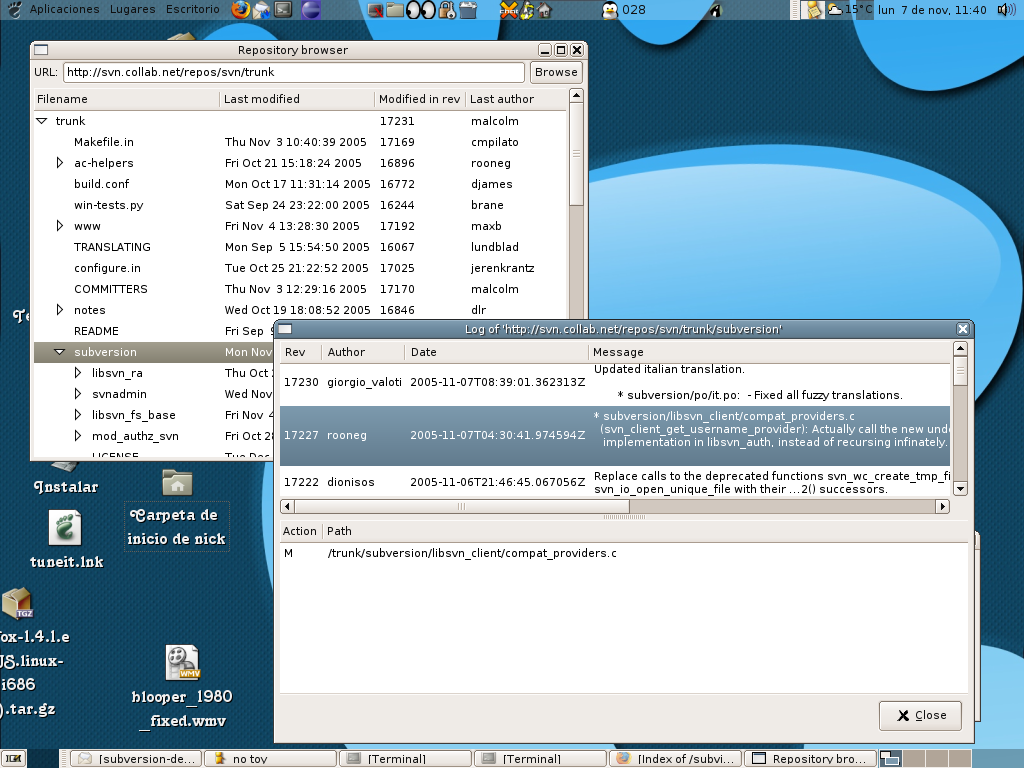Sort by the Last modified column header

pos(297,99)
